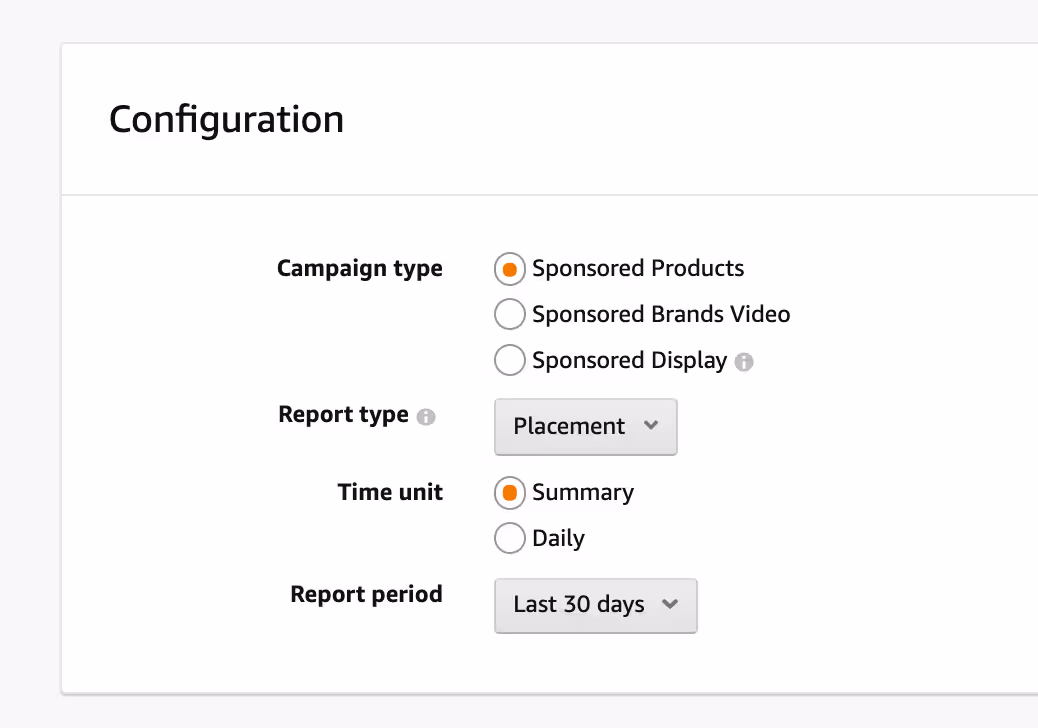The image size is (1038, 728).
Task: Click the Report period label
Action: click(366, 595)
